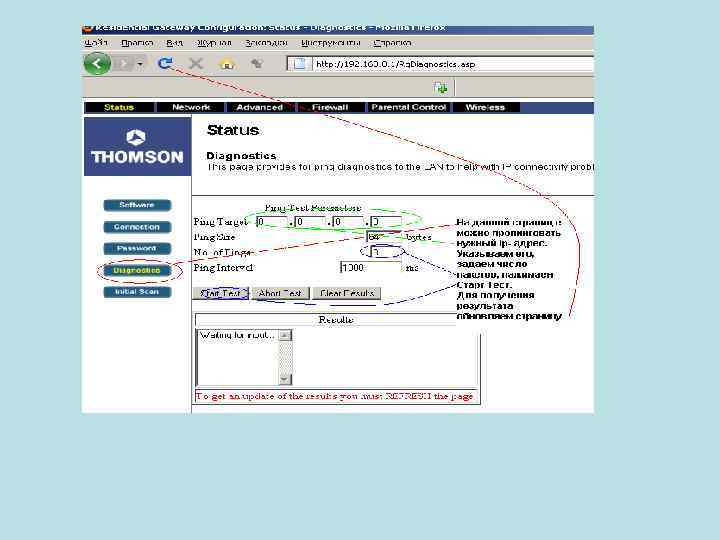720x540 pixels.
Task: Switch to the Parental Control tab
Action: tap(409, 107)
